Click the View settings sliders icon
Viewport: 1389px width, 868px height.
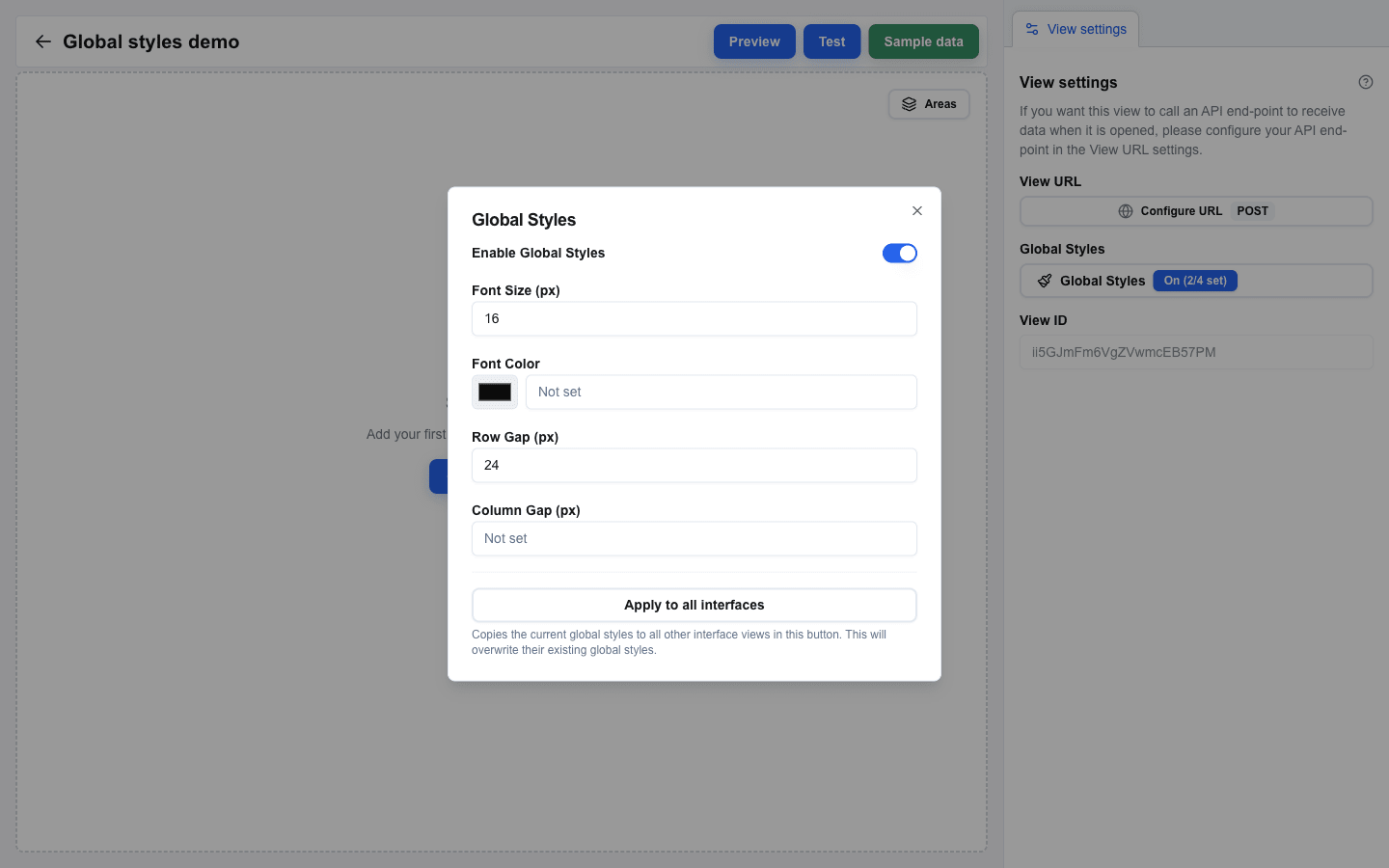tap(1032, 29)
